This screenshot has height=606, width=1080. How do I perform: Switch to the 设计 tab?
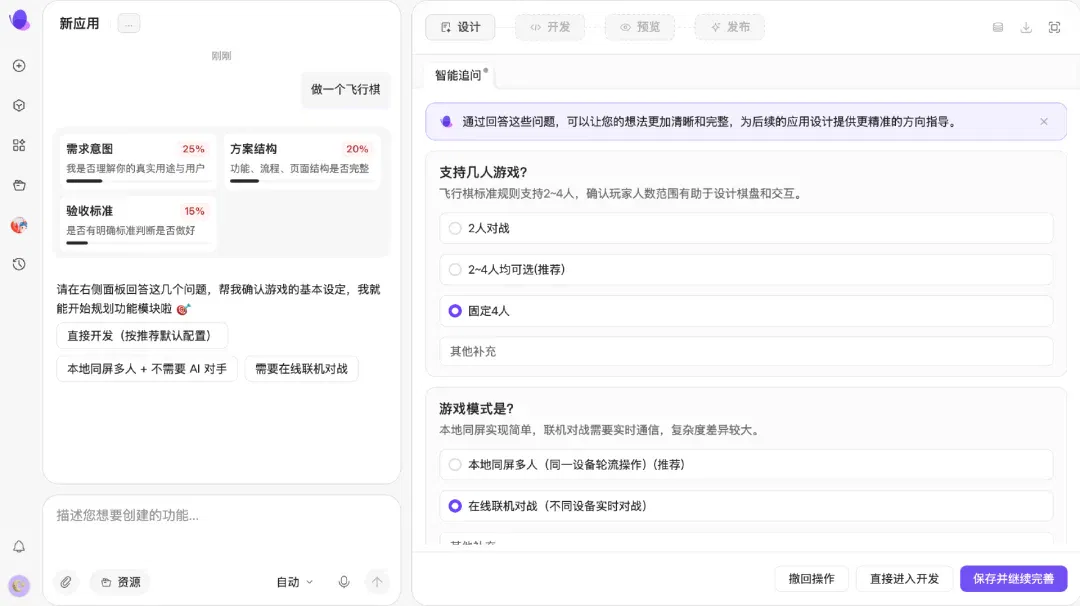click(x=460, y=27)
